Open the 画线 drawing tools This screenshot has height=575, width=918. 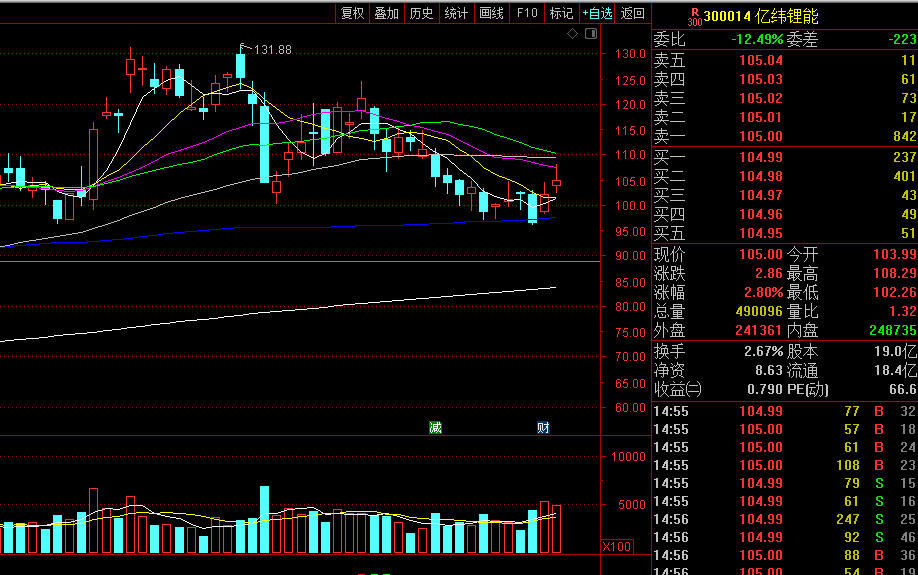click(491, 13)
